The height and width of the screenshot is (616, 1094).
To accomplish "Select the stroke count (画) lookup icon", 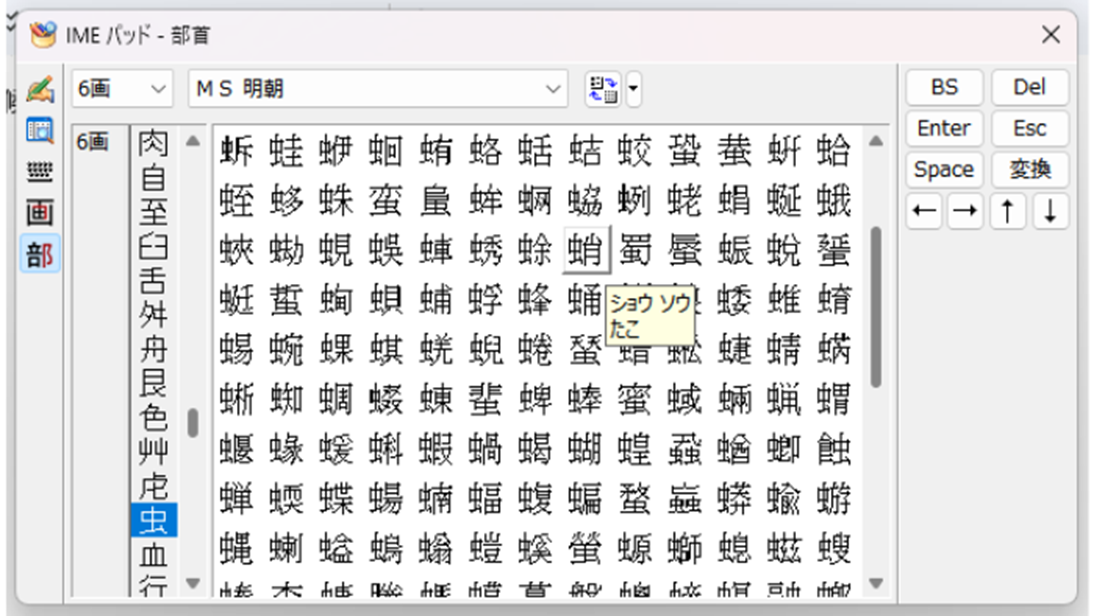I will click(x=40, y=212).
